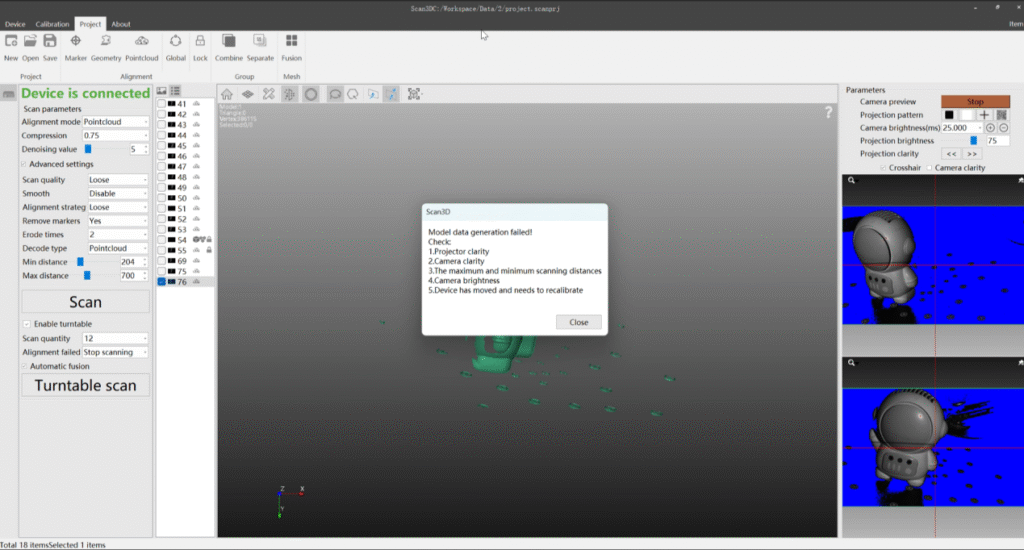Click the Combine group icon

coord(229,41)
